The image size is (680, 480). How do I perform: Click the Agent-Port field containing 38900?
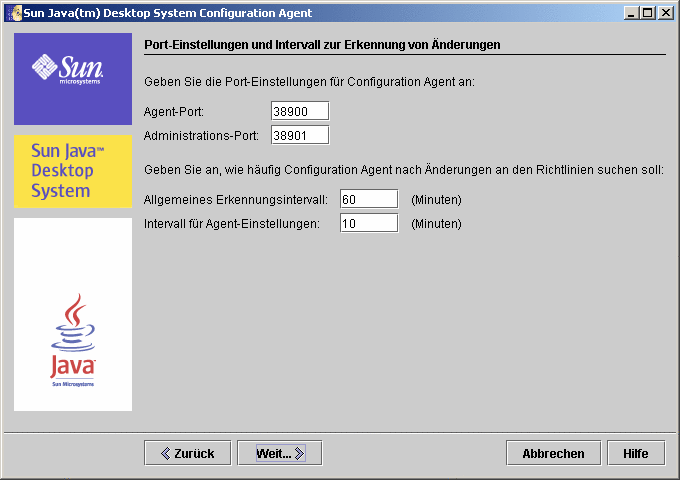tap(300, 111)
